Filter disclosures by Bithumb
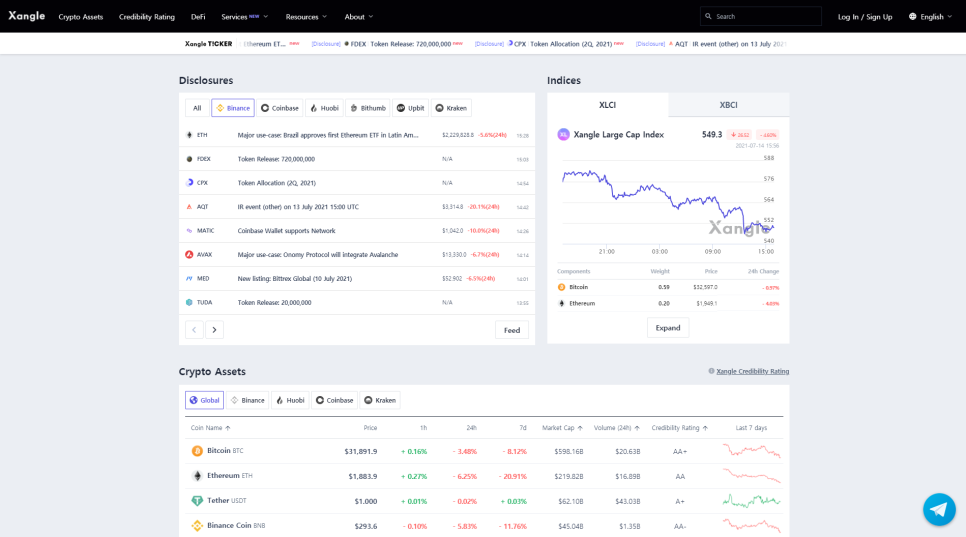966x537 pixels. pos(368,108)
